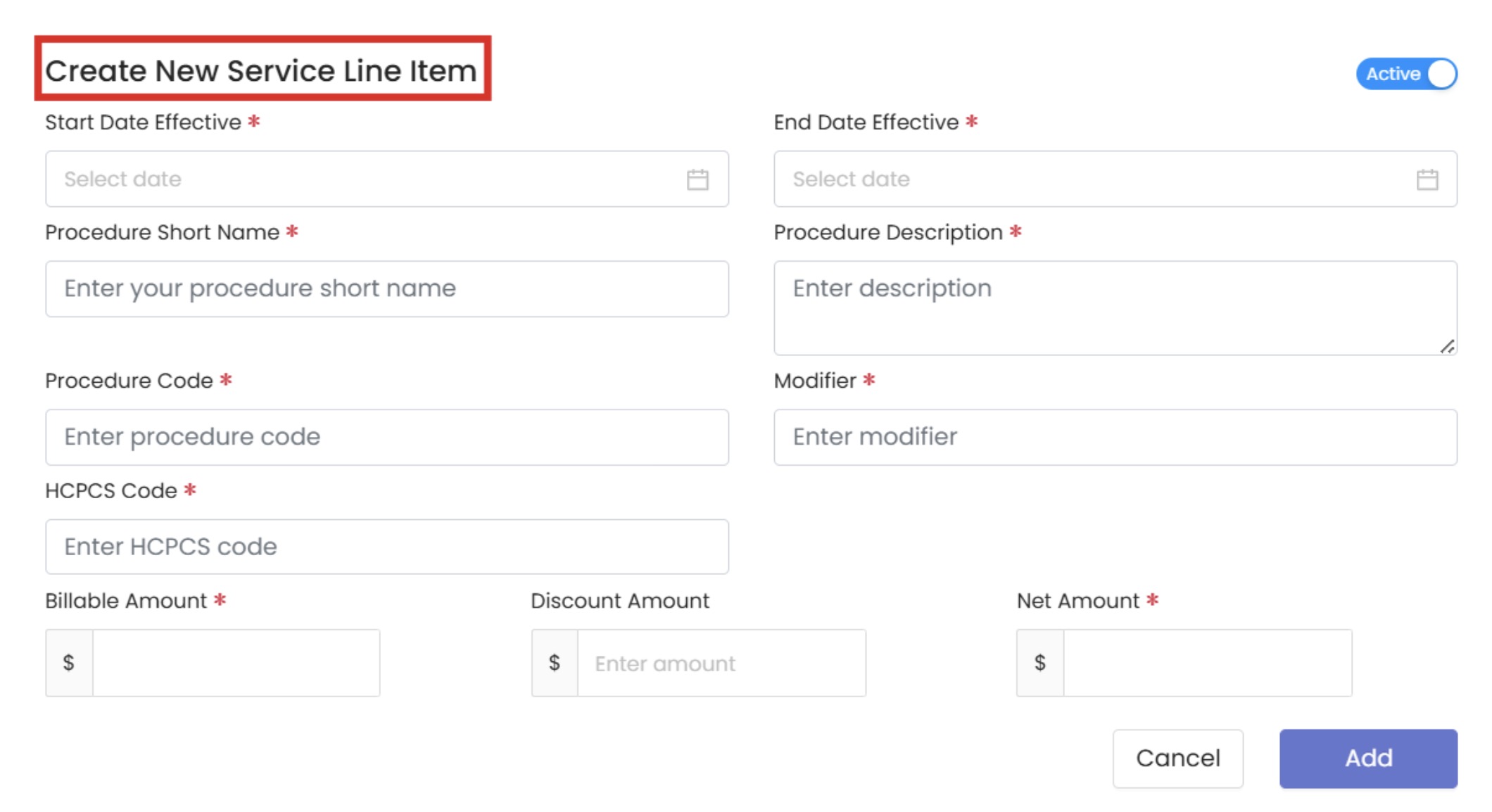Click the HCPCS Code input field
The height and width of the screenshot is (812, 1492).
[387, 547]
